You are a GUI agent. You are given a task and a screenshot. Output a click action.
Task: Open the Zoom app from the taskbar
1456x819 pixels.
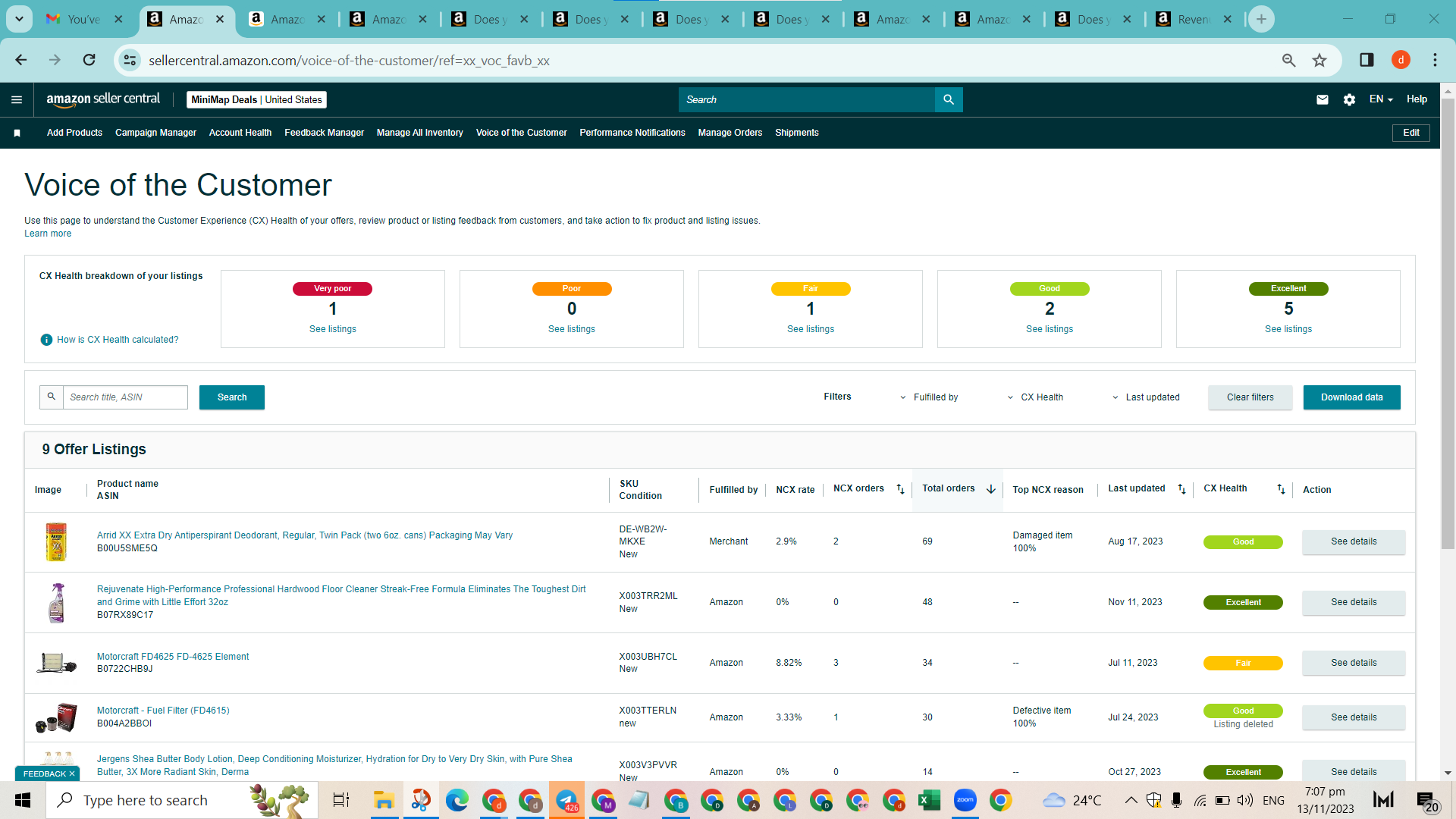pos(965,800)
